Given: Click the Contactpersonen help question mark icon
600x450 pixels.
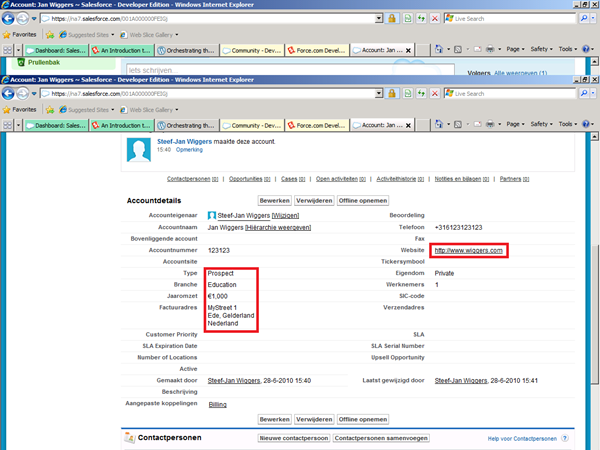Looking at the screenshot, I should 565,439.
